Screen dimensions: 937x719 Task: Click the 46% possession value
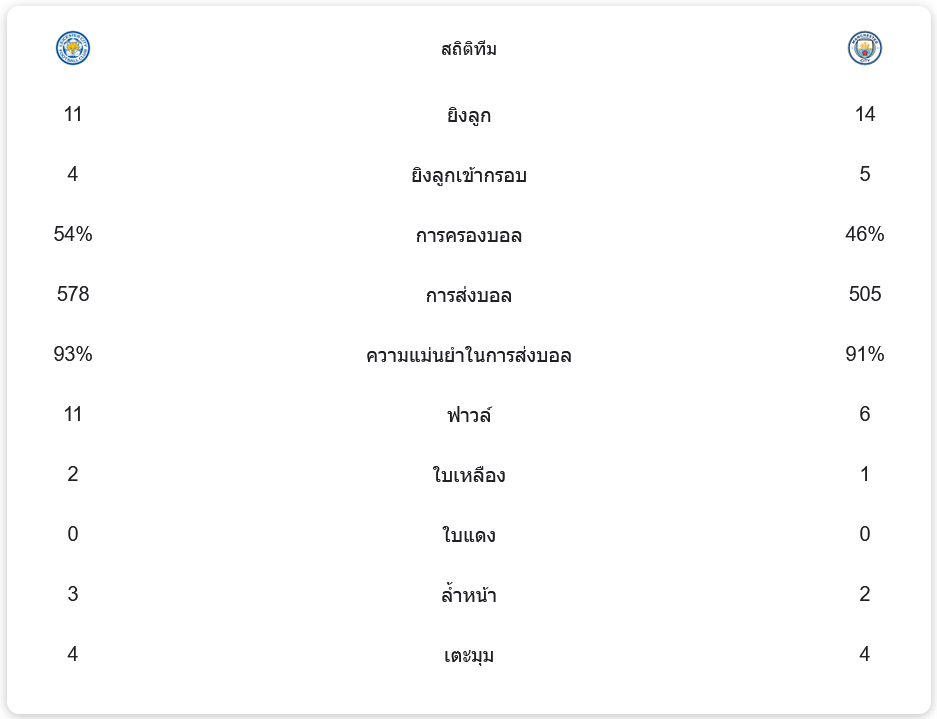(865, 234)
